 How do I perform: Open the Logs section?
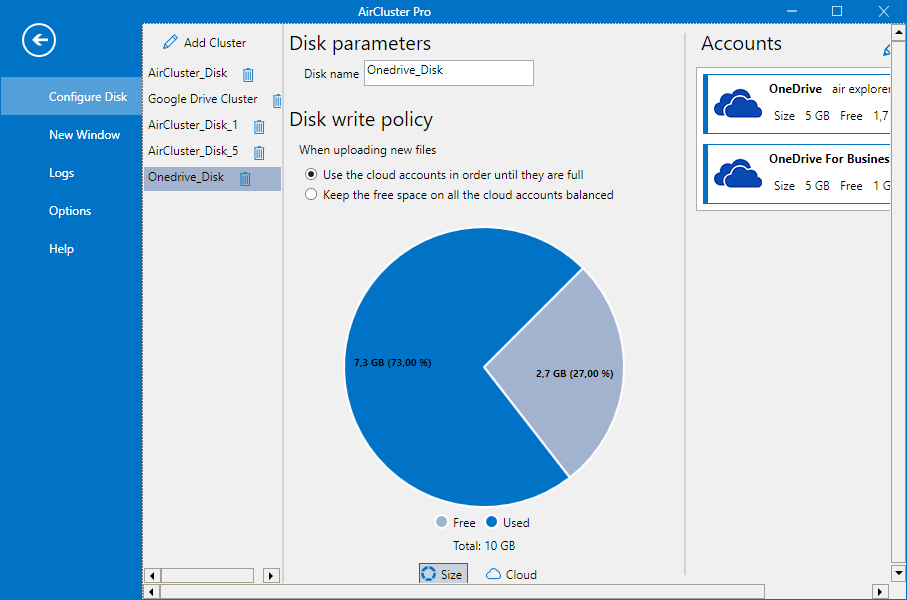pos(61,173)
